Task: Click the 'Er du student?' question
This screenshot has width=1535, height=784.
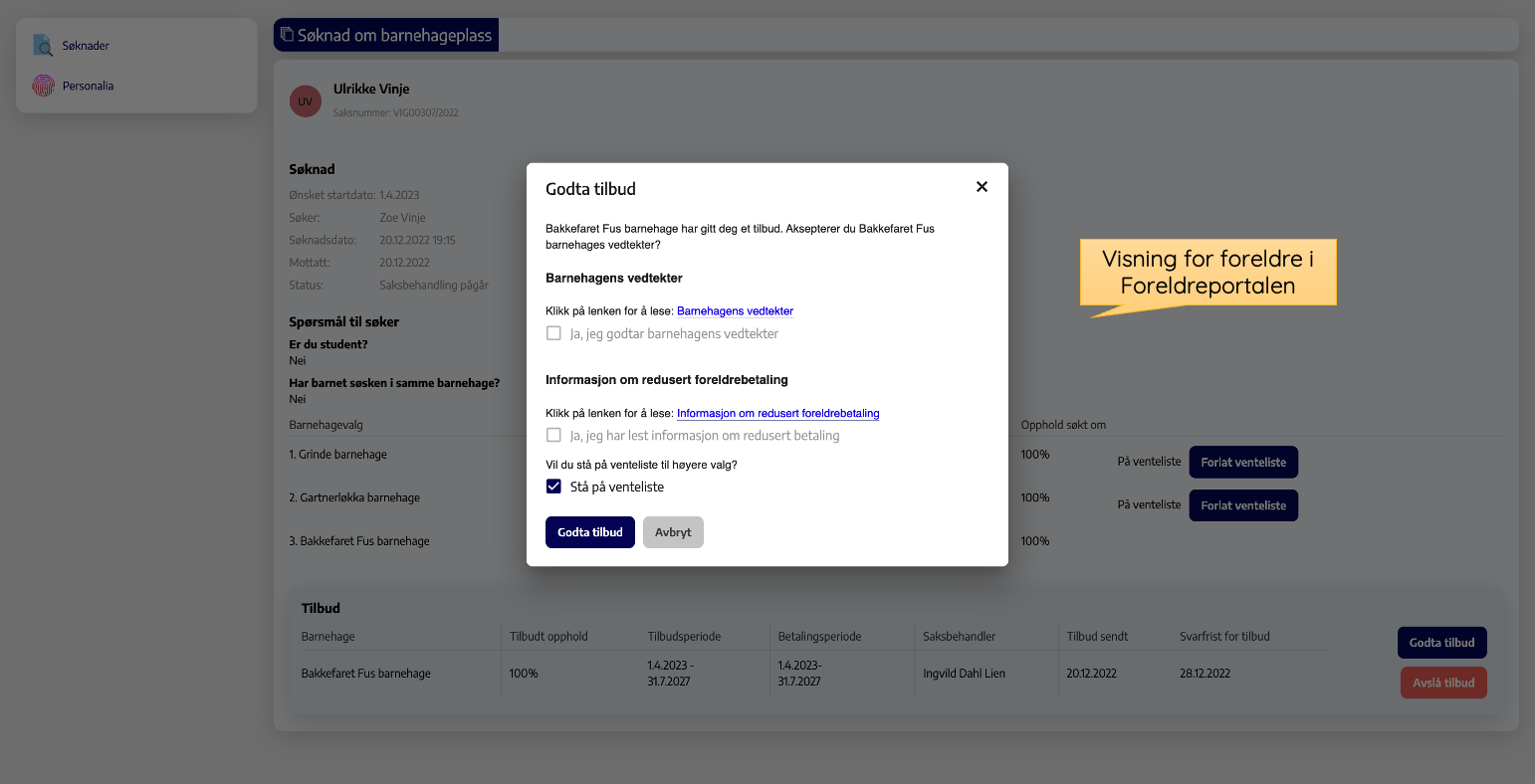Action: point(329,344)
